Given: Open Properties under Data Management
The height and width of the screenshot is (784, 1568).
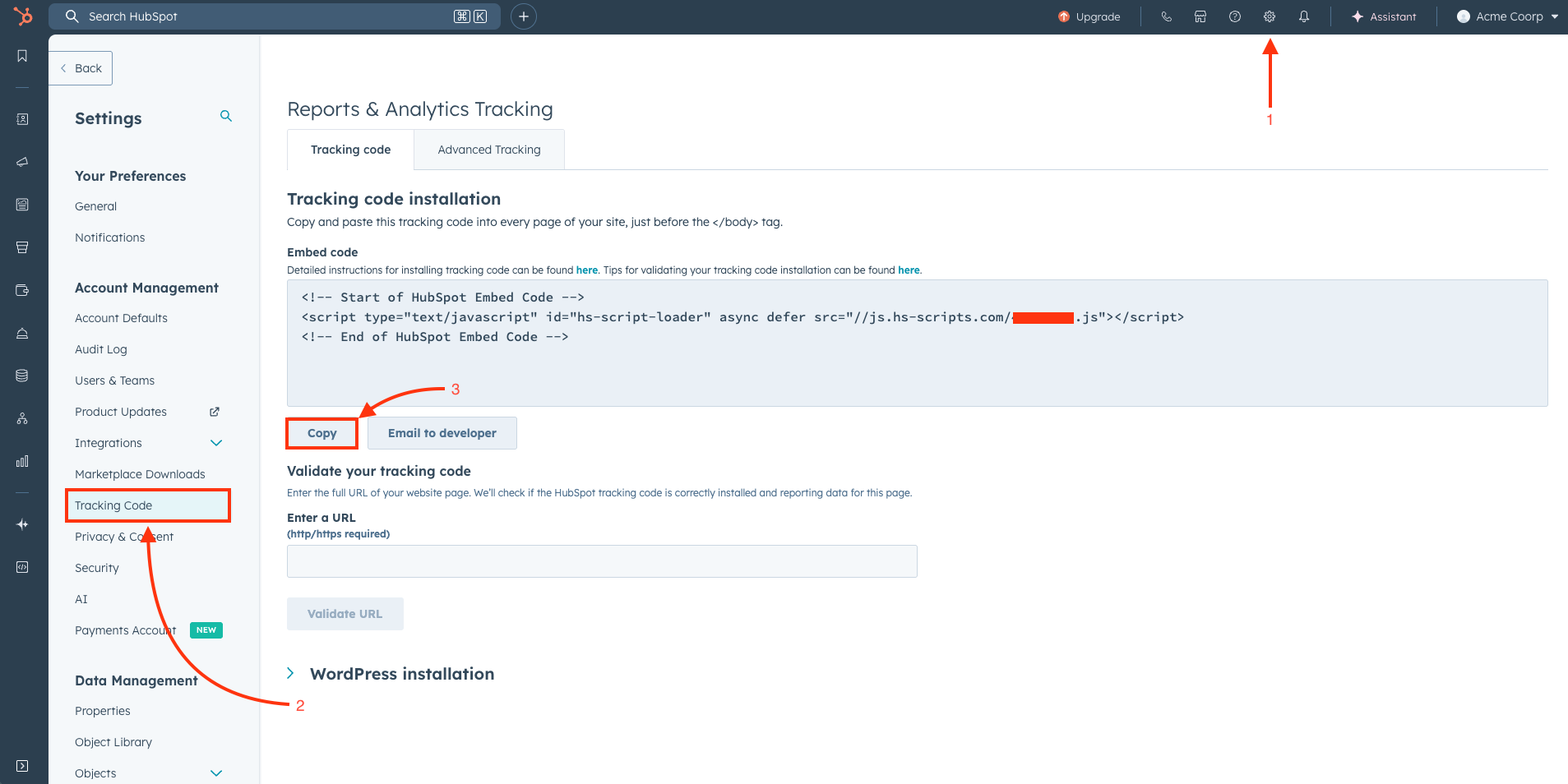Looking at the screenshot, I should click(103, 711).
